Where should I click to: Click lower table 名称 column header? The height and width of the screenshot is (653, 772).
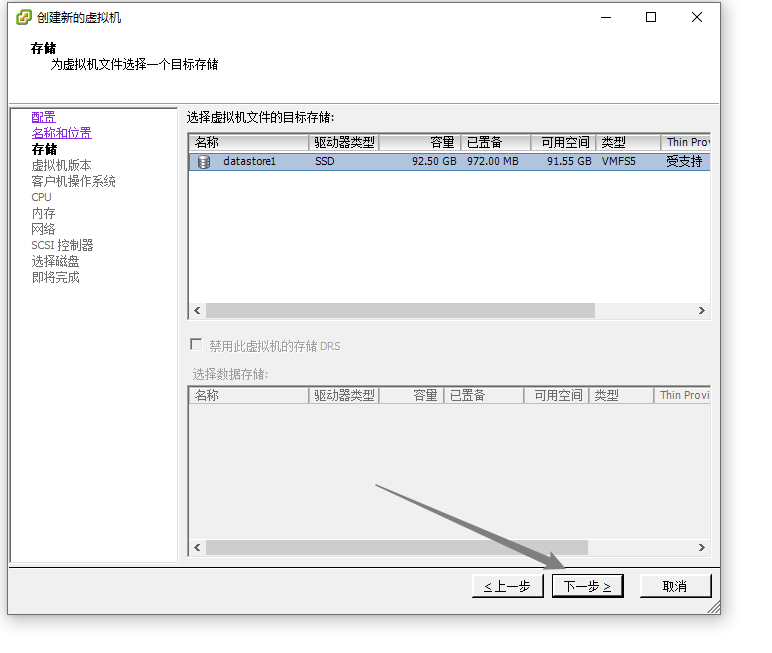249,395
